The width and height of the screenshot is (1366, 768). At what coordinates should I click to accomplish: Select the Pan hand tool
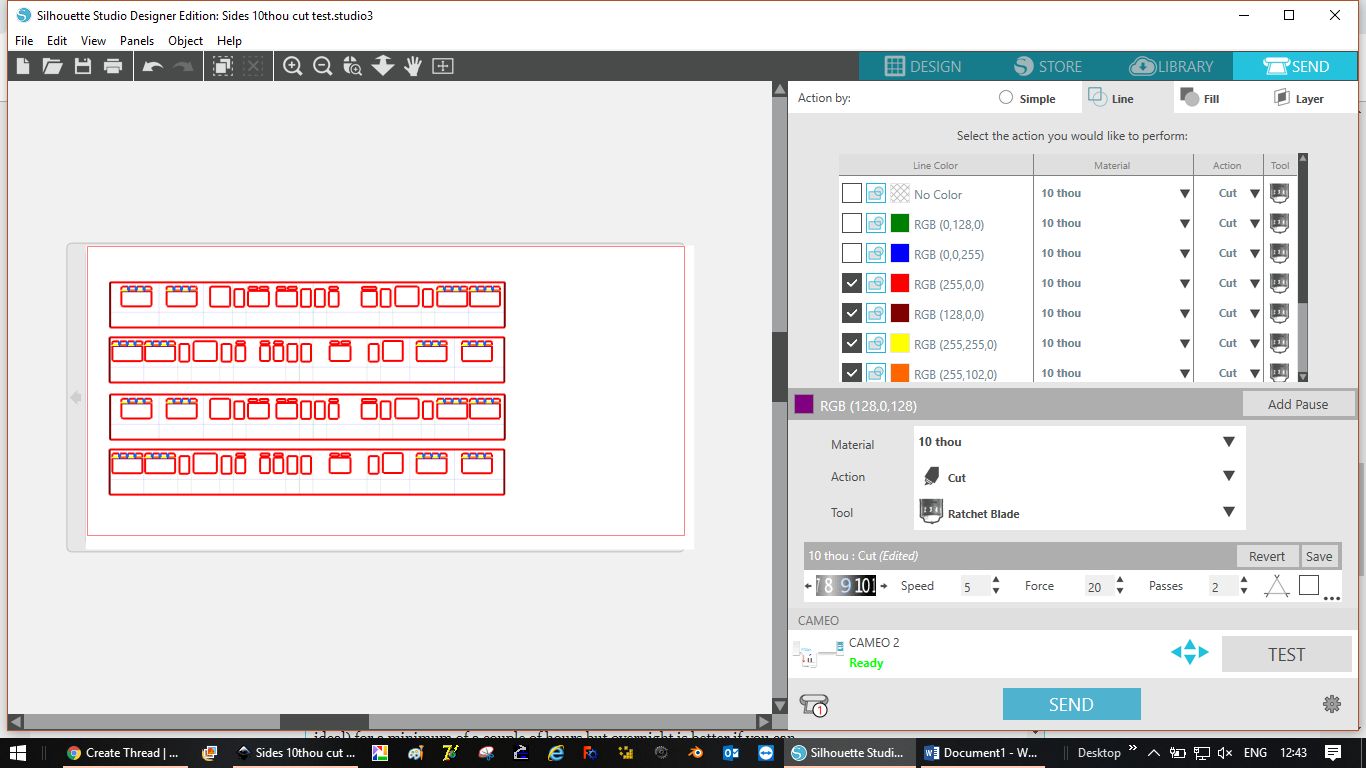(x=412, y=66)
